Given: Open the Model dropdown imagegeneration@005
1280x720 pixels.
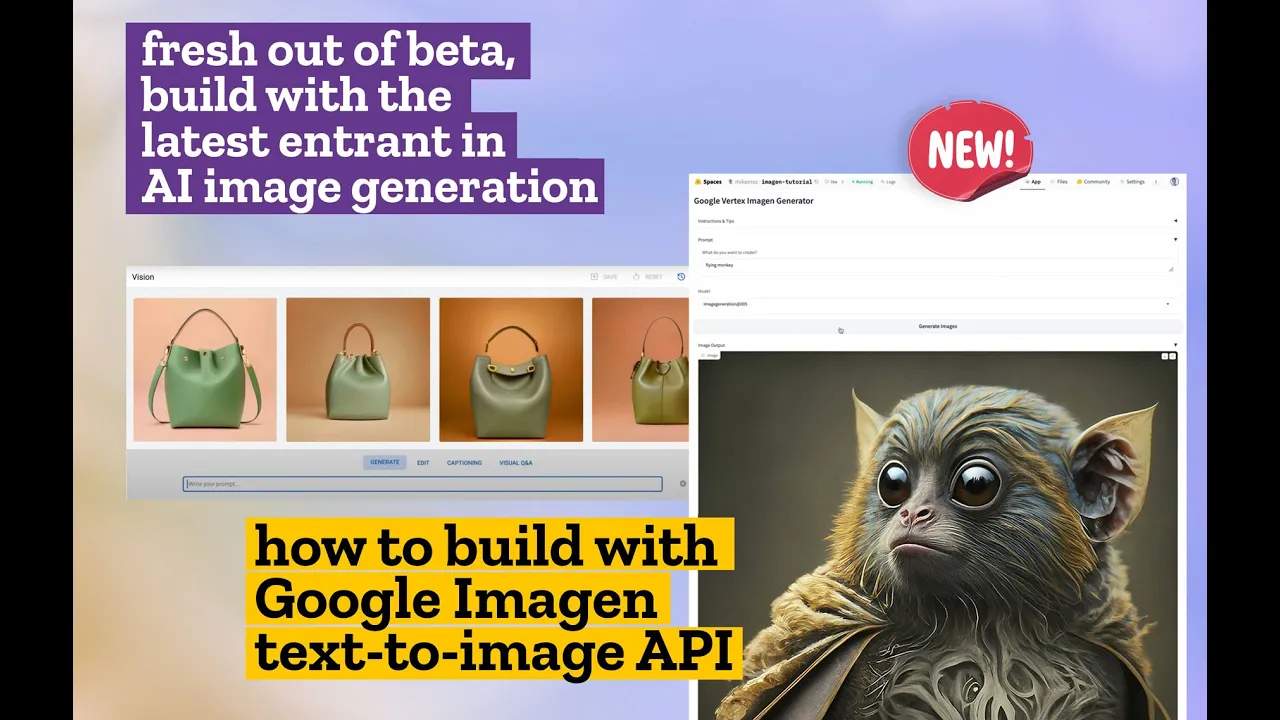Looking at the screenshot, I should (936, 304).
